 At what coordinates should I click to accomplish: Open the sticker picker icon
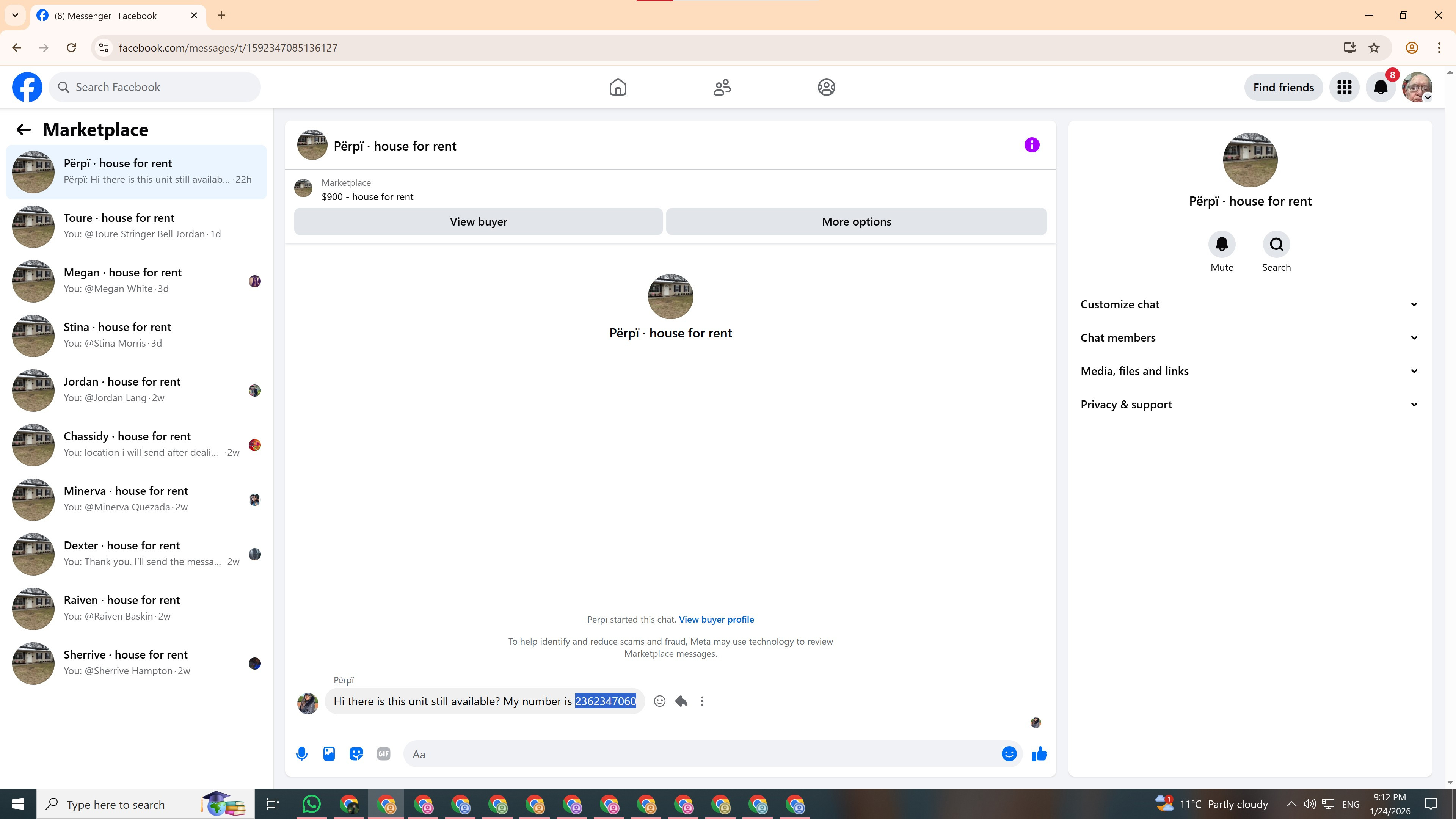356,754
